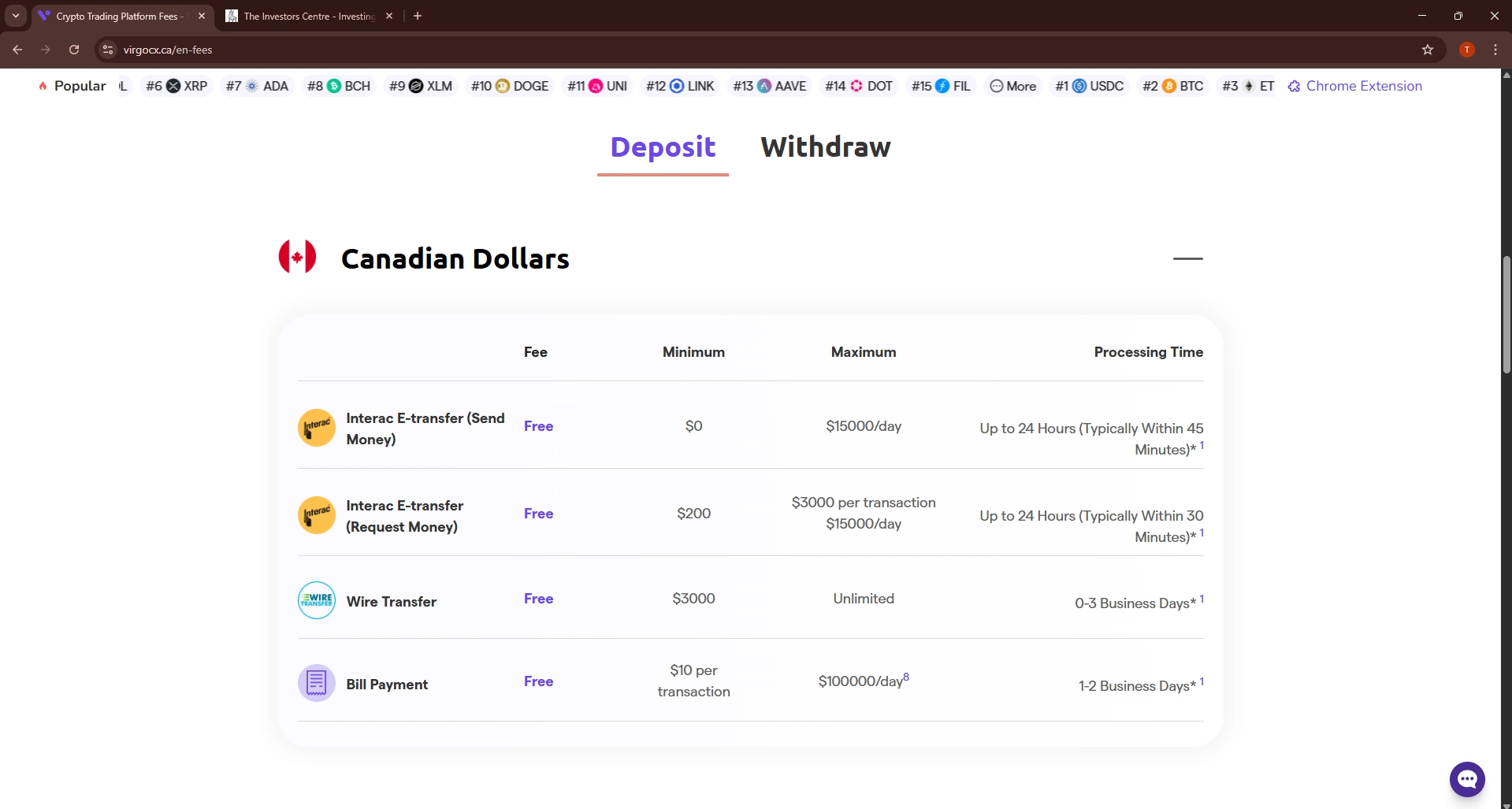Image resolution: width=1512 pixels, height=809 pixels.
Task: Click the "Wire Transfer" row label
Action: pyautogui.click(x=391, y=602)
